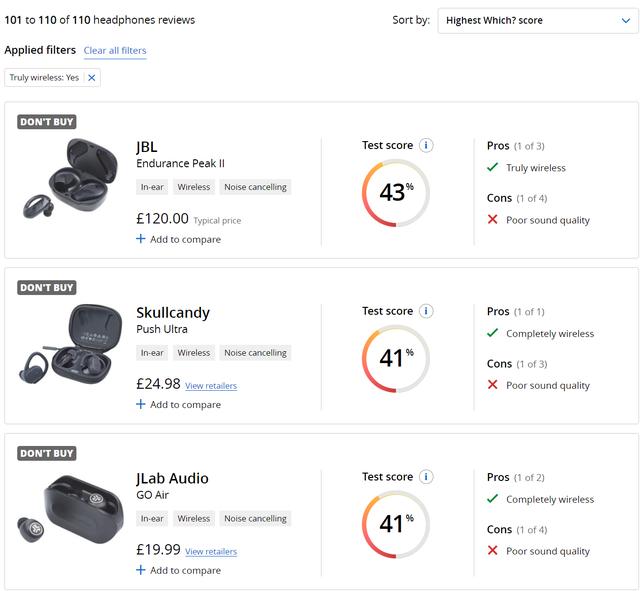Clear all filters
Image resolution: width=640 pixels, height=591 pixels.
pos(115,51)
